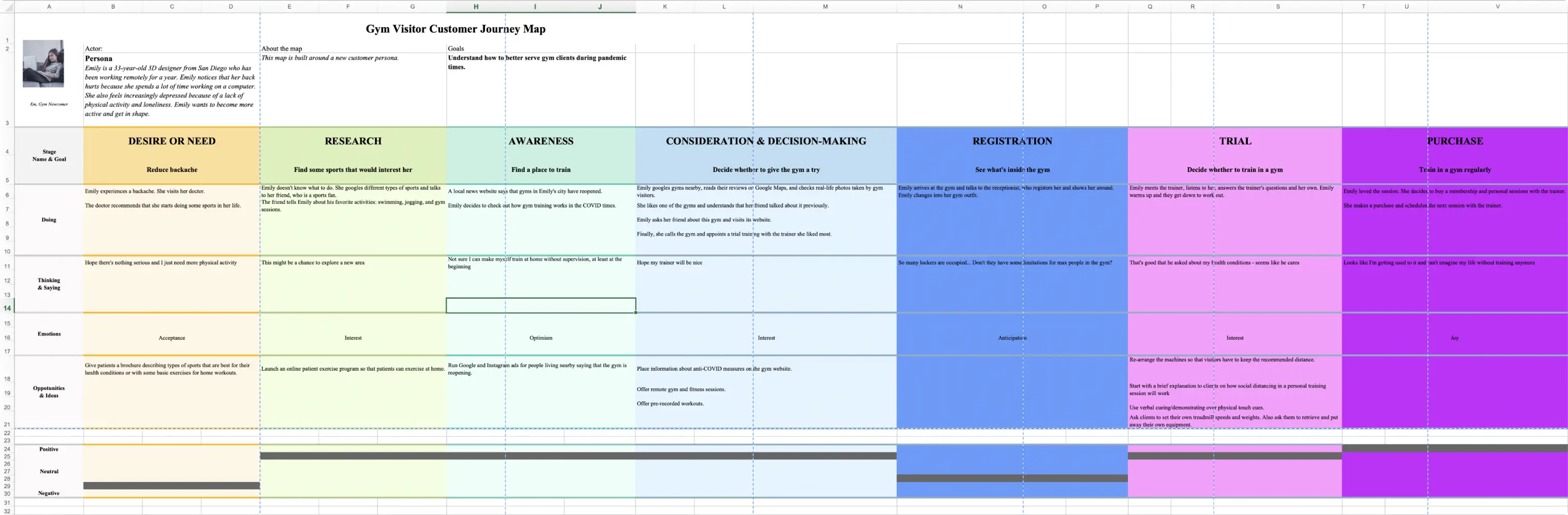Click 'Launch an online patient exercise program' cell
1568x515 pixels.
(x=353, y=369)
